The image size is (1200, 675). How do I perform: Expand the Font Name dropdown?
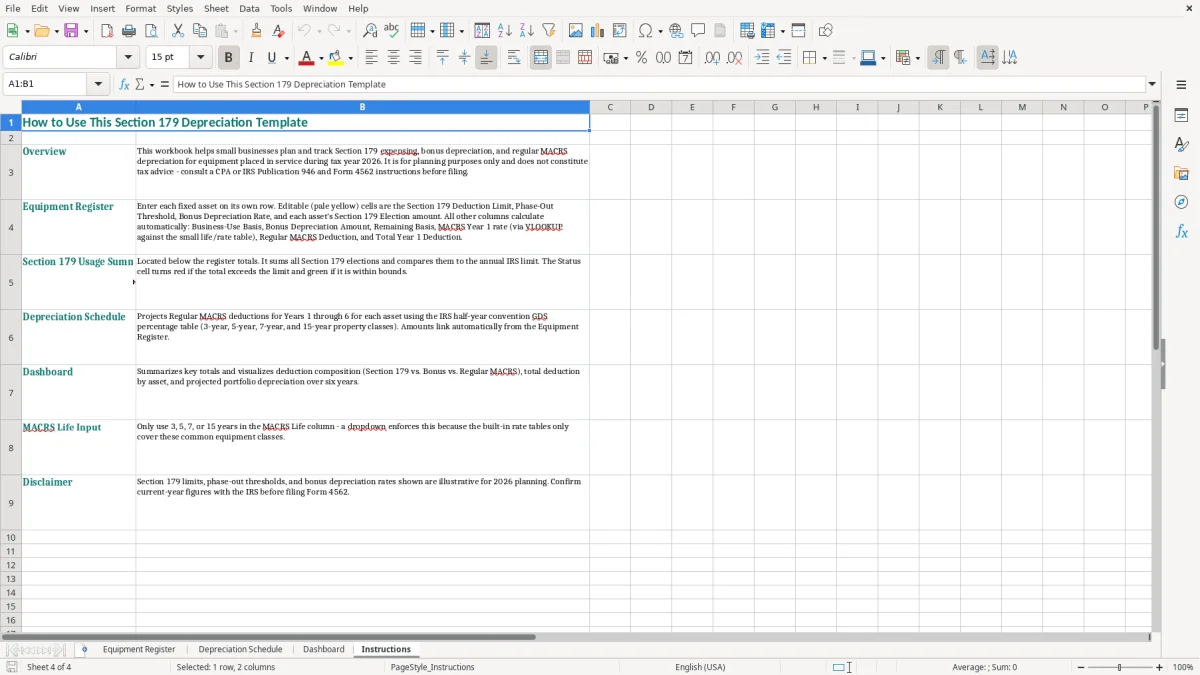(128, 58)
